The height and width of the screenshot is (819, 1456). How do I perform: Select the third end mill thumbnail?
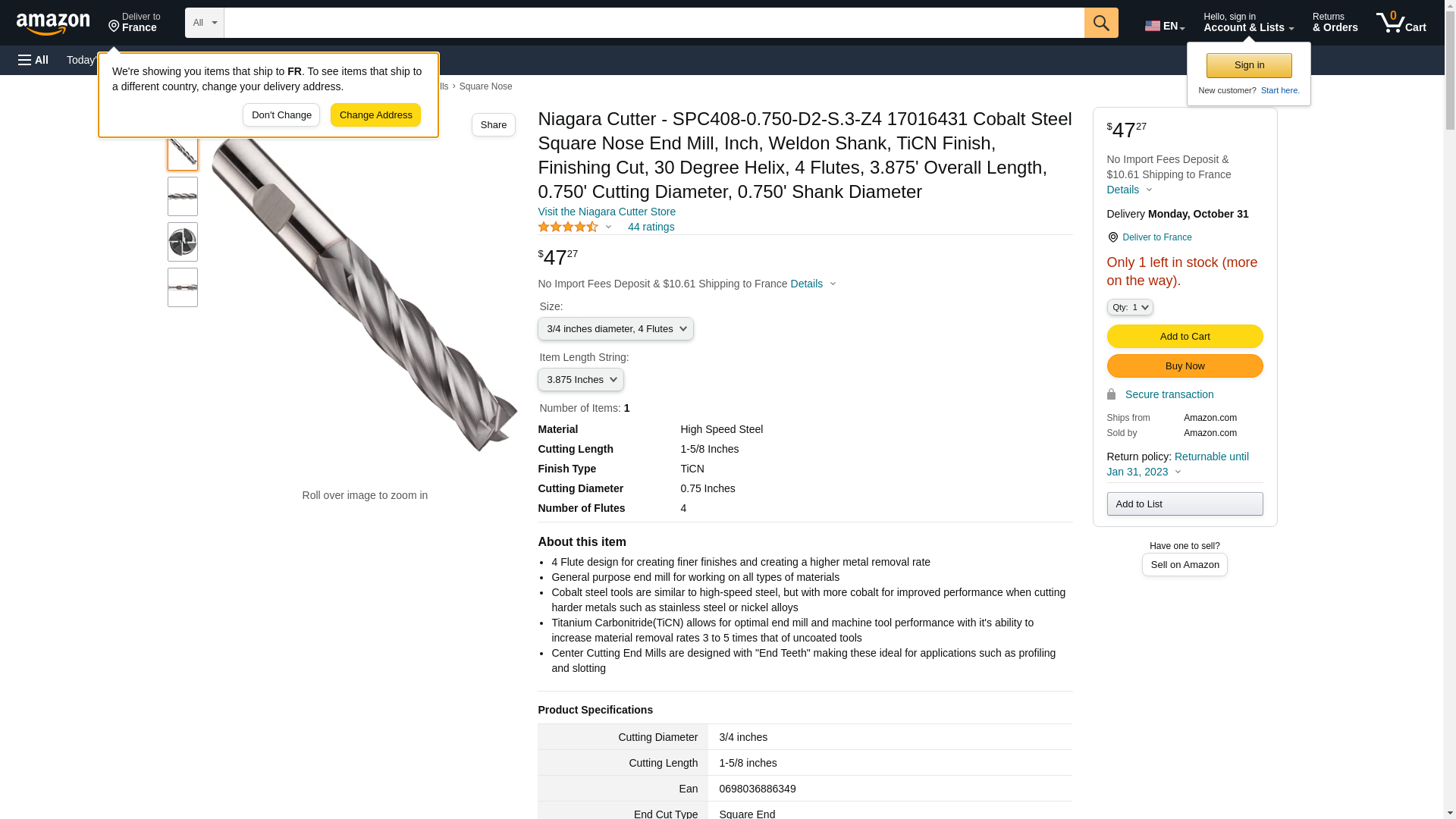pyautogui.click(x=183, y=242)
